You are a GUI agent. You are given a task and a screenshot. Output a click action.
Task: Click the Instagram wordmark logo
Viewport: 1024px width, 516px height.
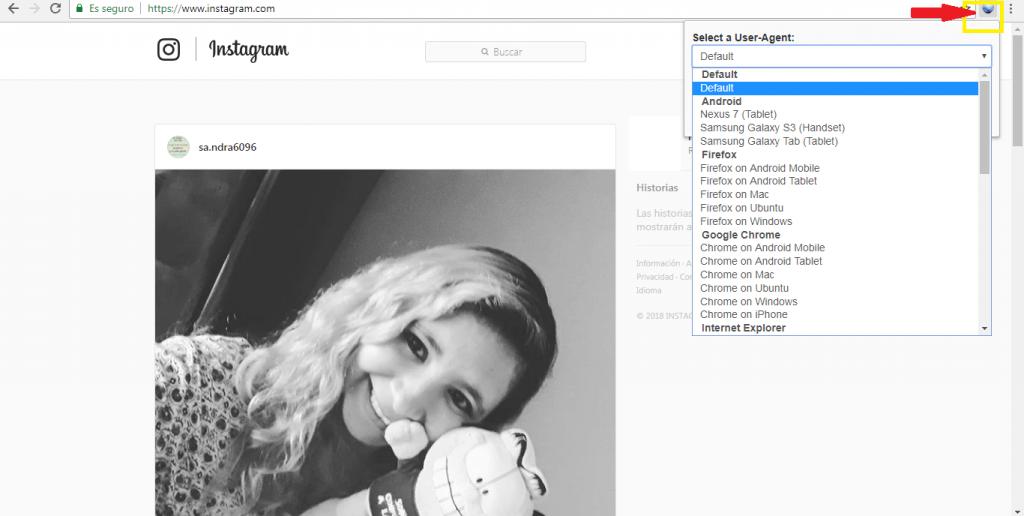pyautogui.click(x=249, y=50)
